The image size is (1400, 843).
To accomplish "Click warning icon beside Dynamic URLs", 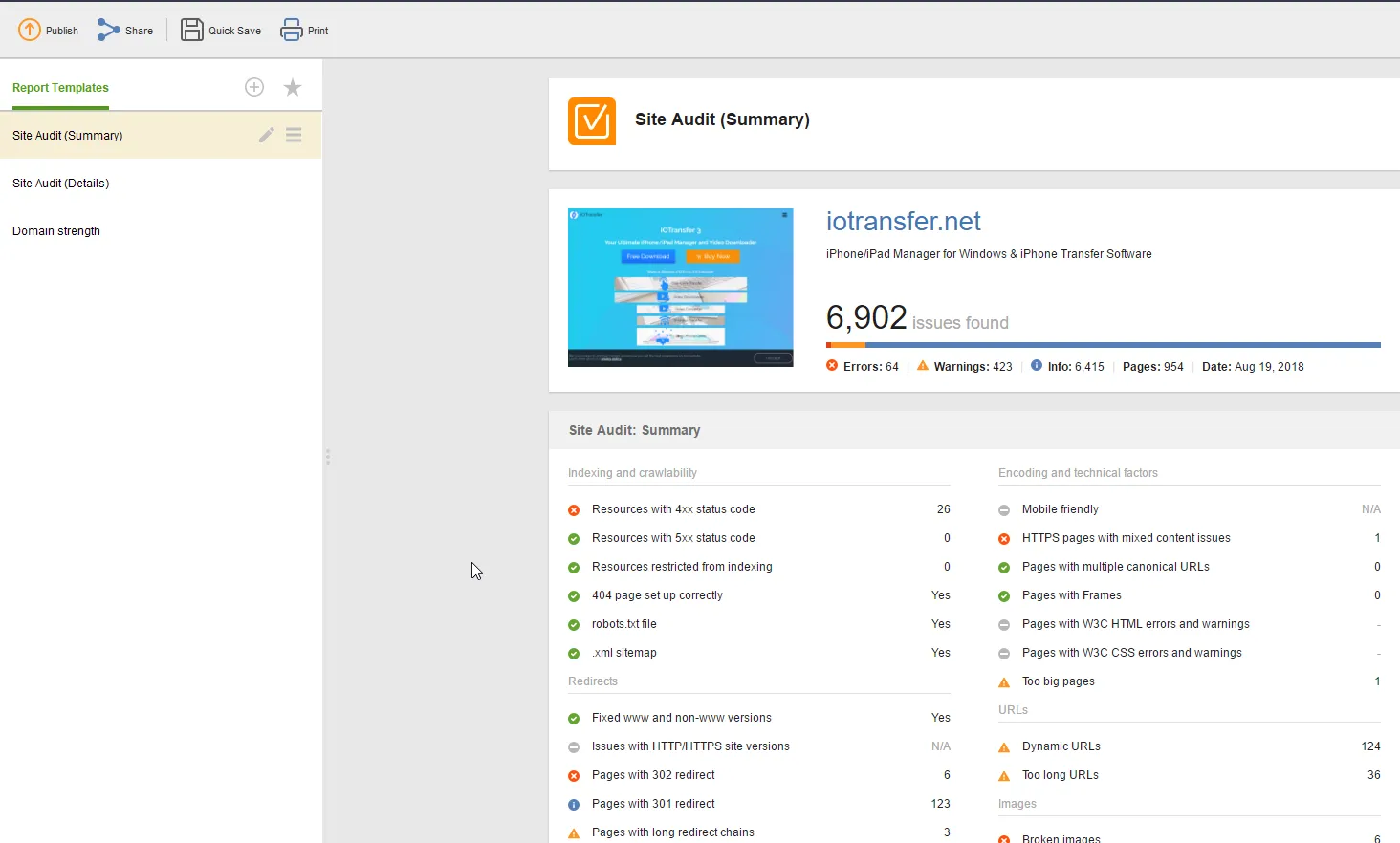I will (x=1004, y=747).
